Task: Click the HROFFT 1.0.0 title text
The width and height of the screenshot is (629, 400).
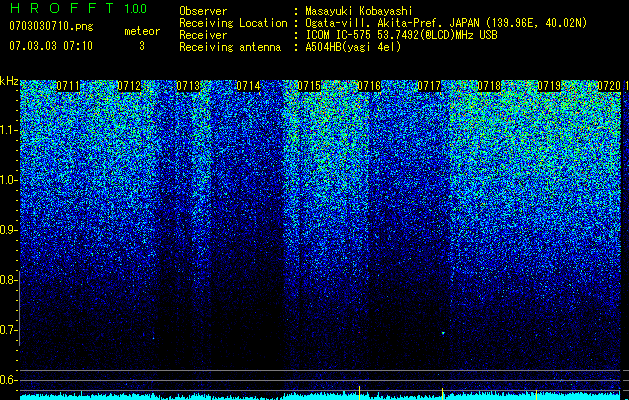Action: (78, 8)
